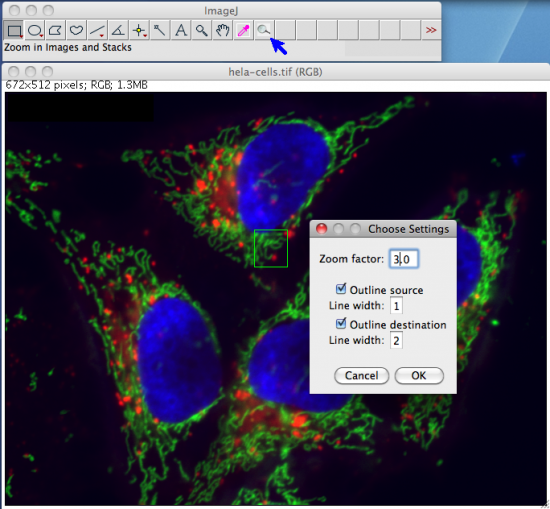Select the Angle tool

click(118, 31)
